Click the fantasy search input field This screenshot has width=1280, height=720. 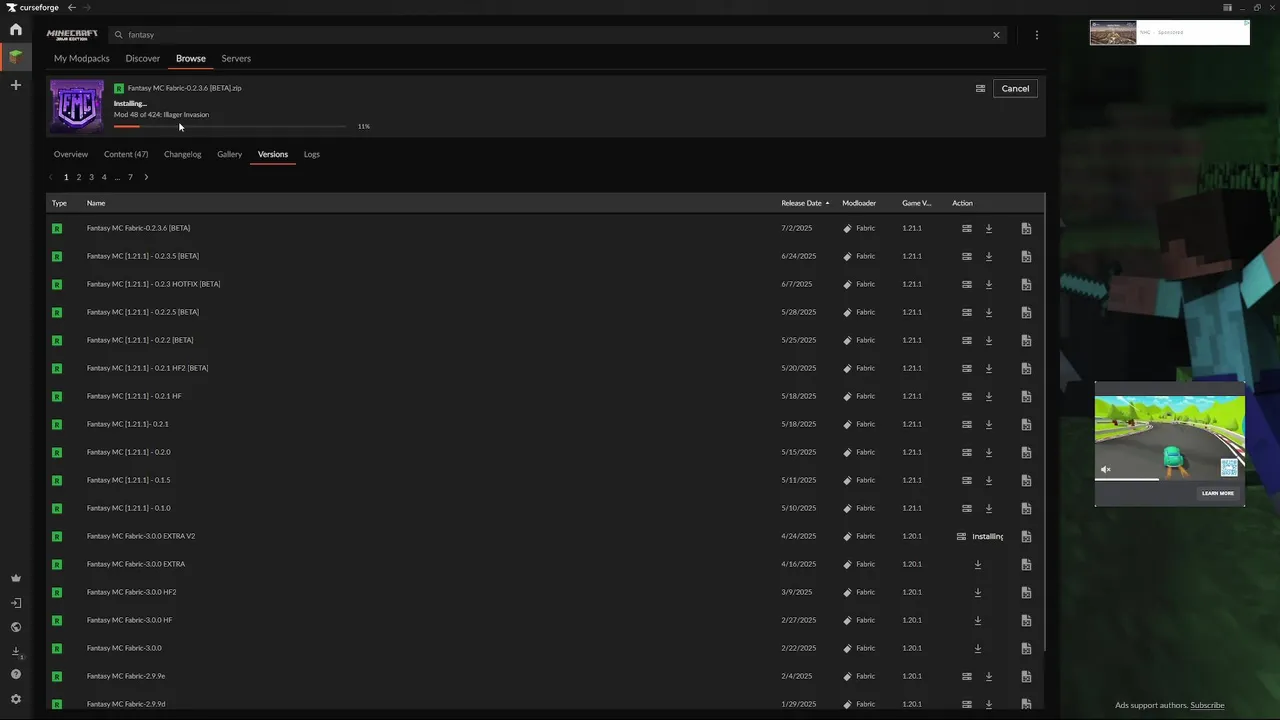(555, 35)
